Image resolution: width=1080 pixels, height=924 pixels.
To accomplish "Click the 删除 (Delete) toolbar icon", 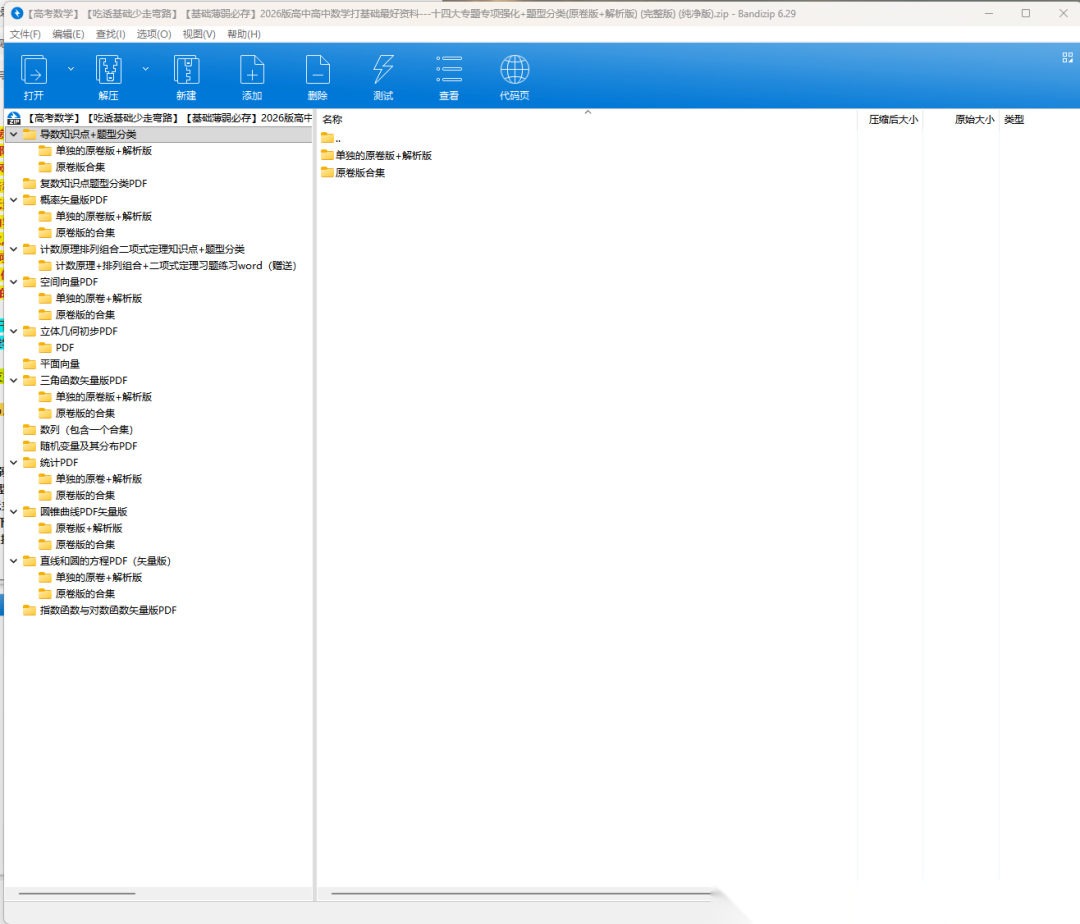I will [317, 71].
